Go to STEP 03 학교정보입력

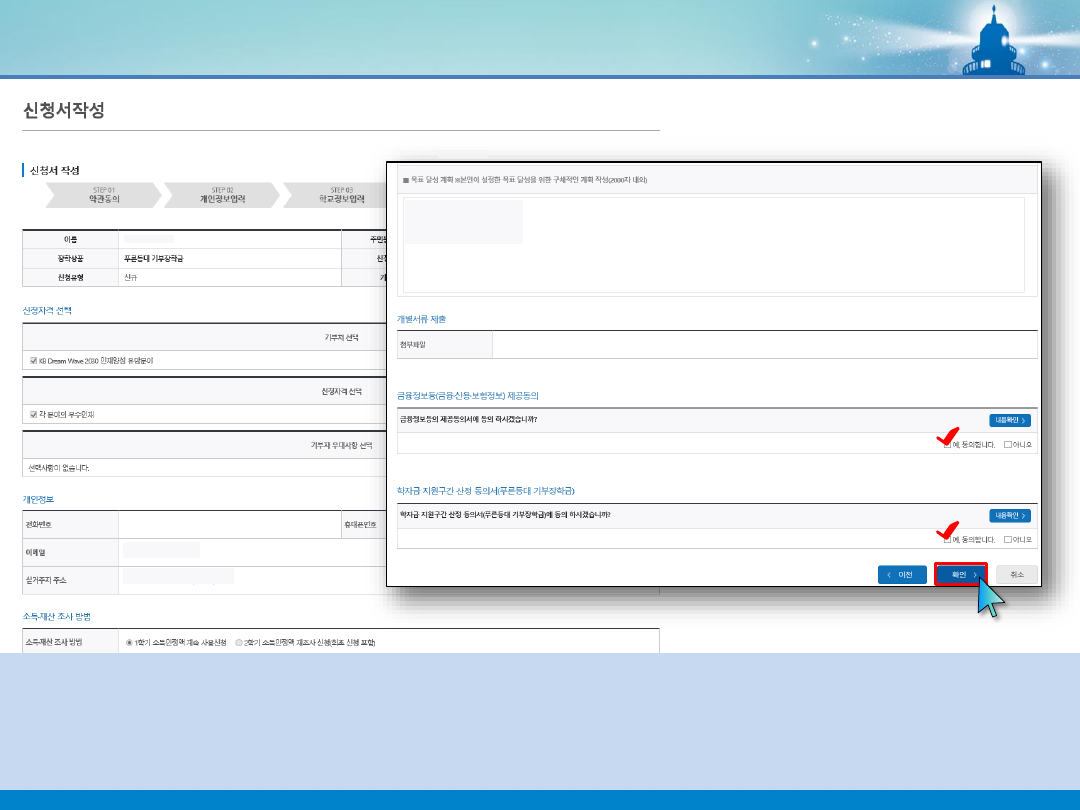tap(341, 195)
